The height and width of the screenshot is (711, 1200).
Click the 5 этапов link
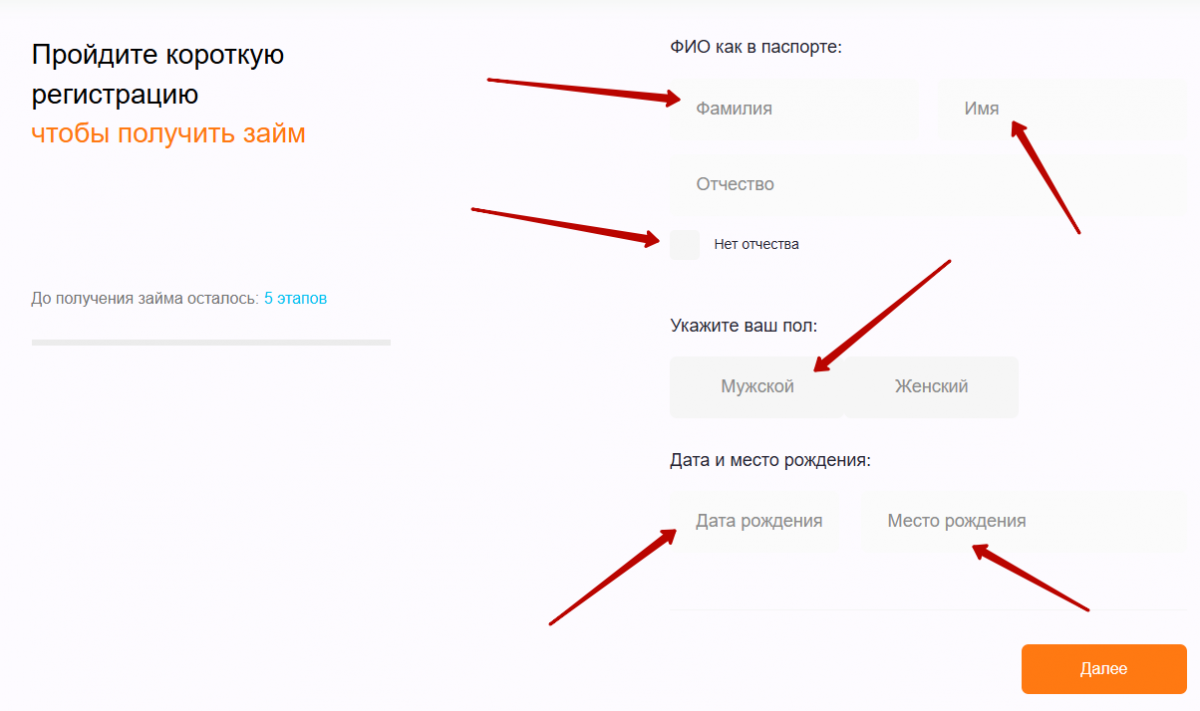tap(295, 299)
